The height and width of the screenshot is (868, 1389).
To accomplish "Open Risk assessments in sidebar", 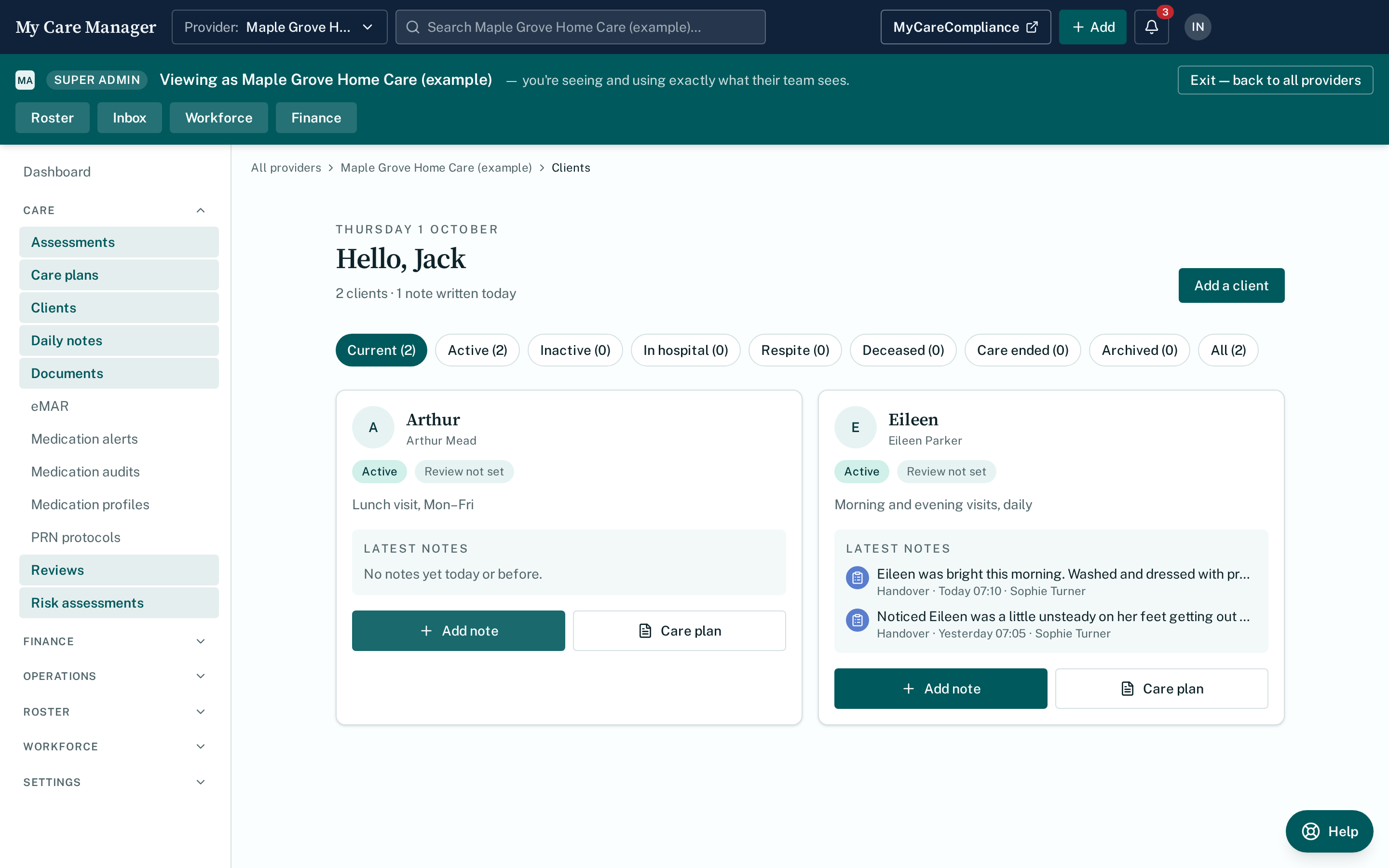I will 119,603.
